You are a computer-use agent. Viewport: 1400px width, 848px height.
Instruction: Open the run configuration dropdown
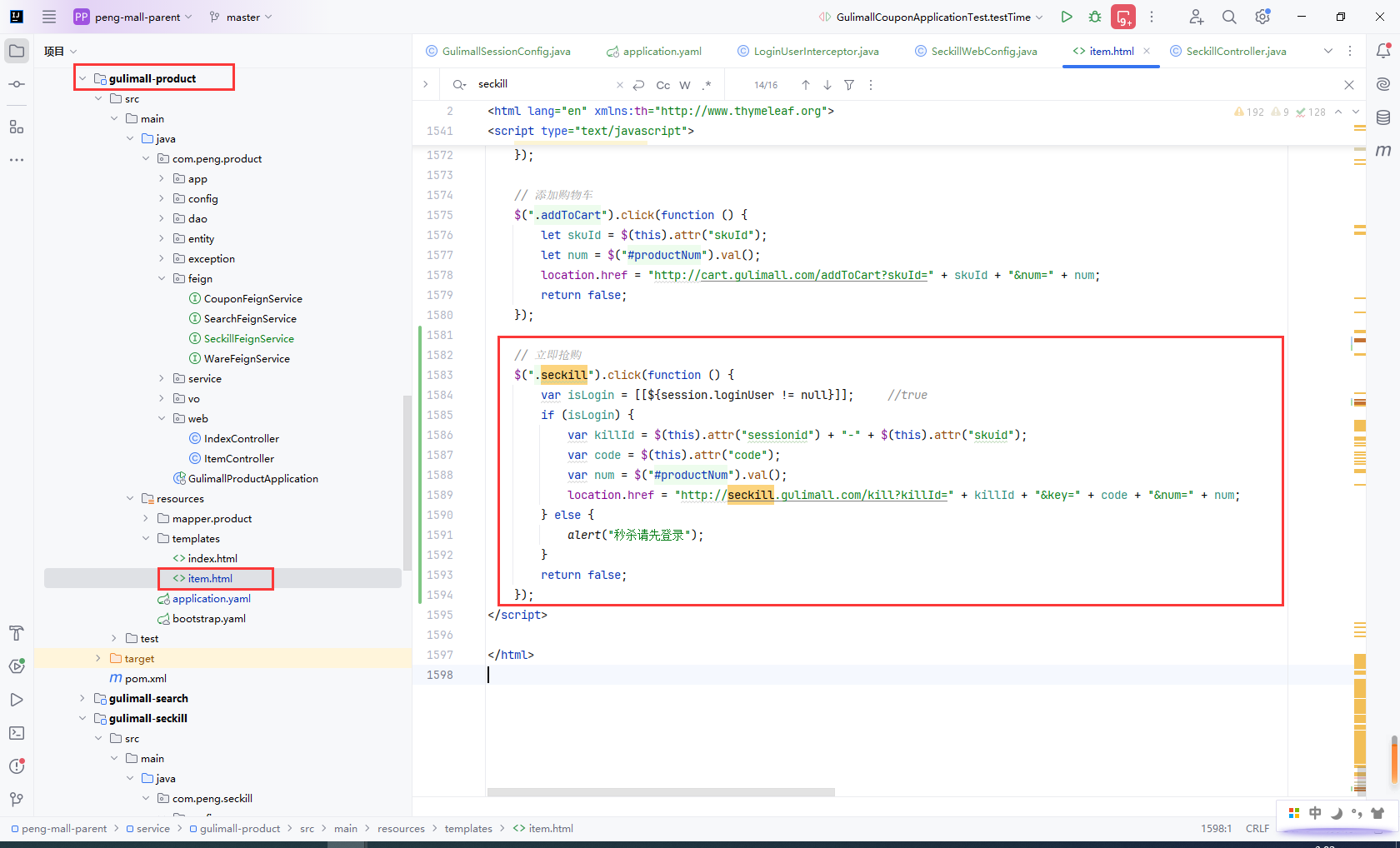(930, 17)
